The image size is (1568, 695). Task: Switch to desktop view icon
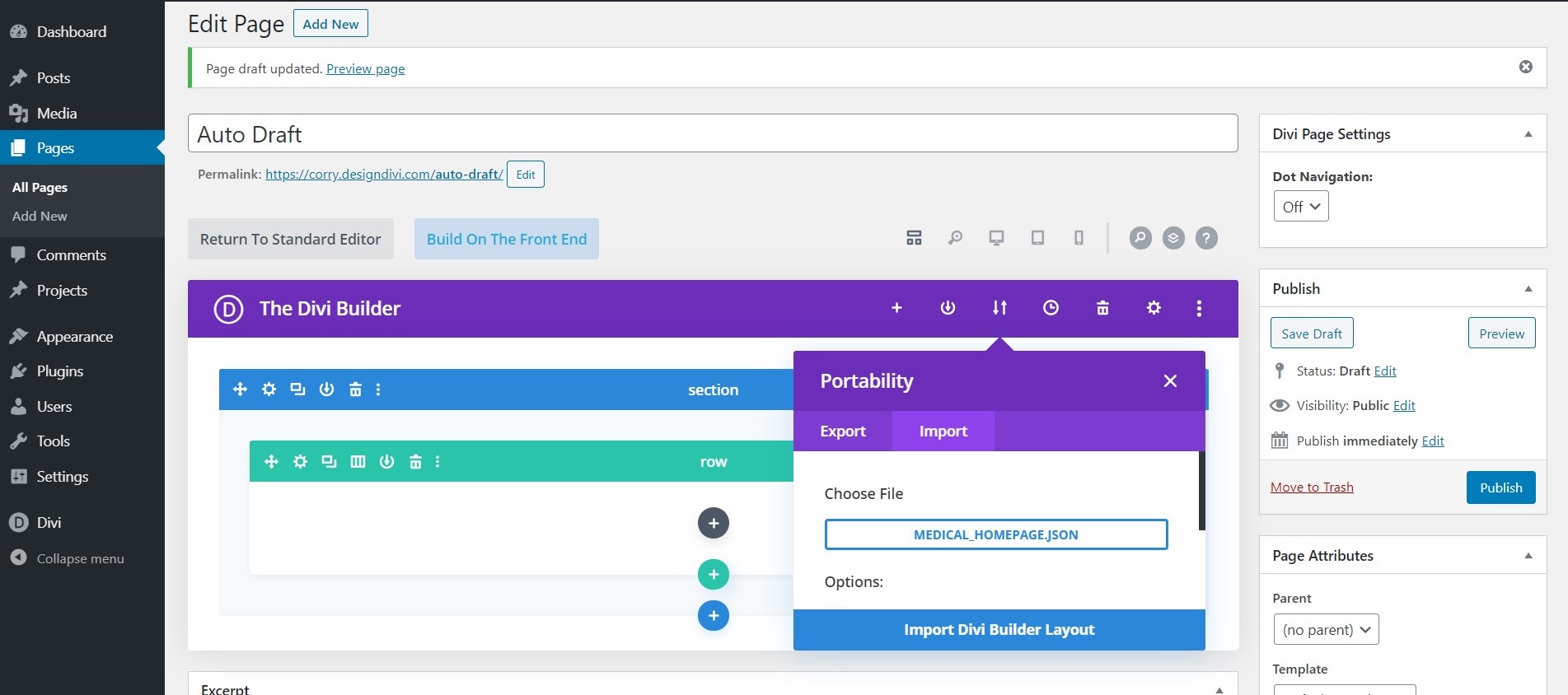pyautogui.click(x=996, y=238)
